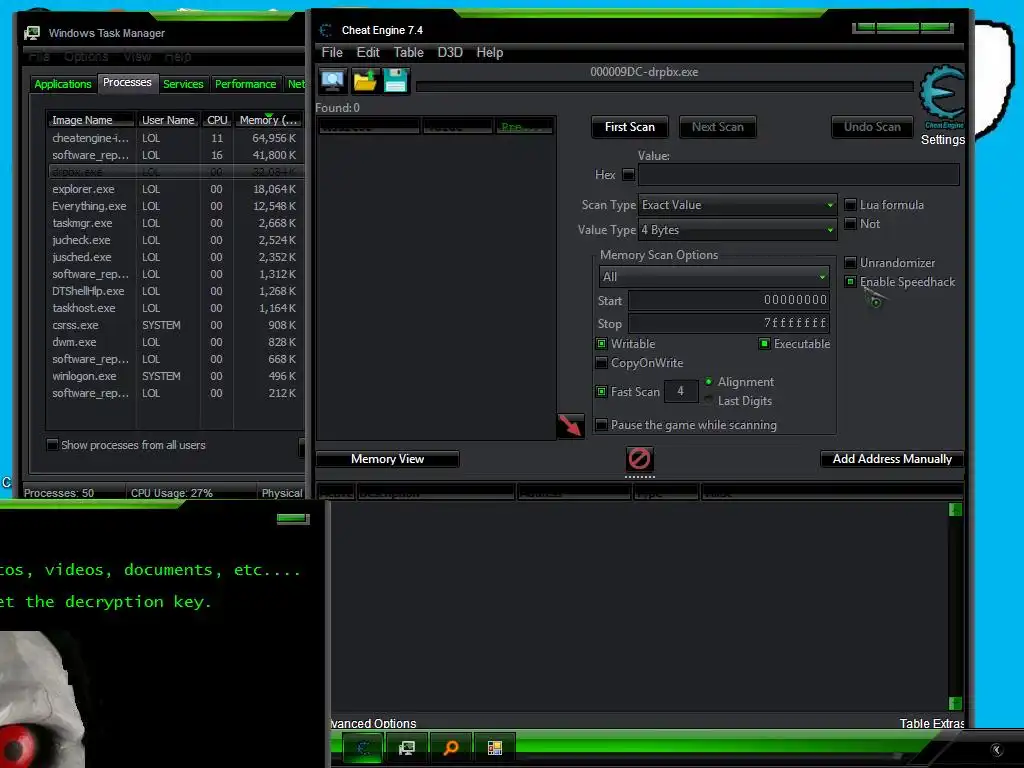The height and width of the screenshot is (768, 1024).
Task: Open the Edit menu in Cheat Engine
Action: click(368, 52)
